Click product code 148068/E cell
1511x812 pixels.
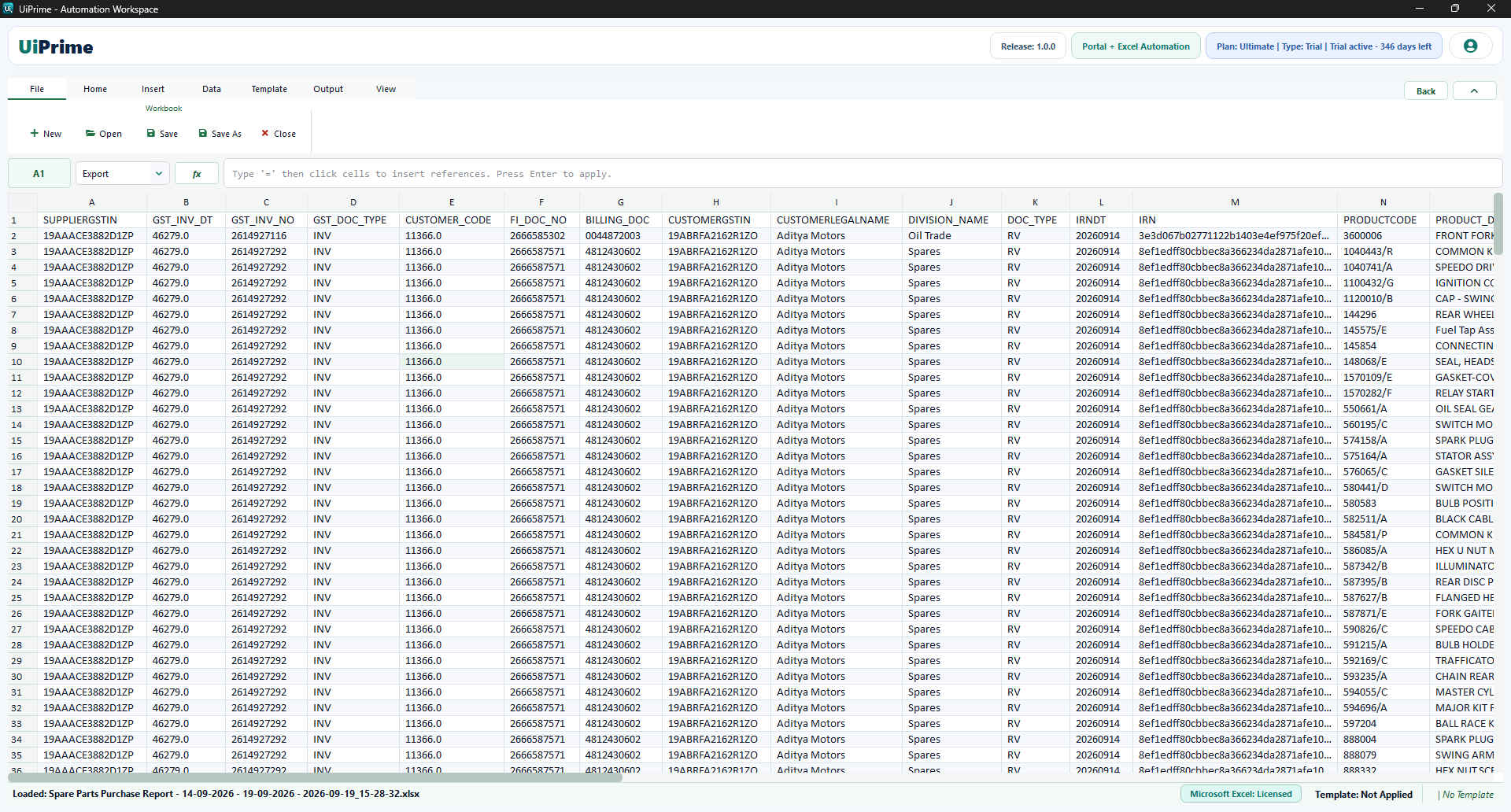coord(1383,362)
